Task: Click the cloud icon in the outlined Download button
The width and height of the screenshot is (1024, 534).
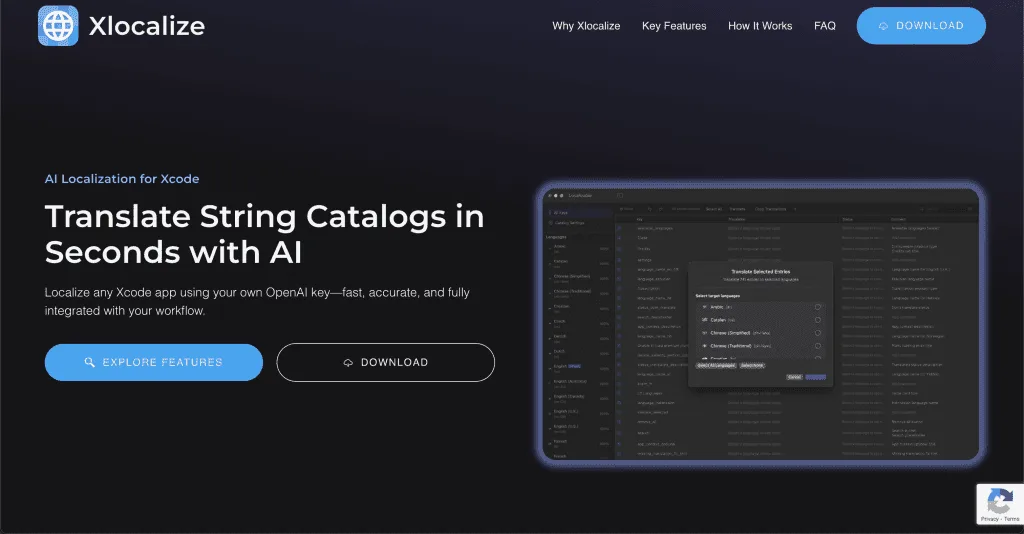Action: pyautogui.click(x=348, y=362)
